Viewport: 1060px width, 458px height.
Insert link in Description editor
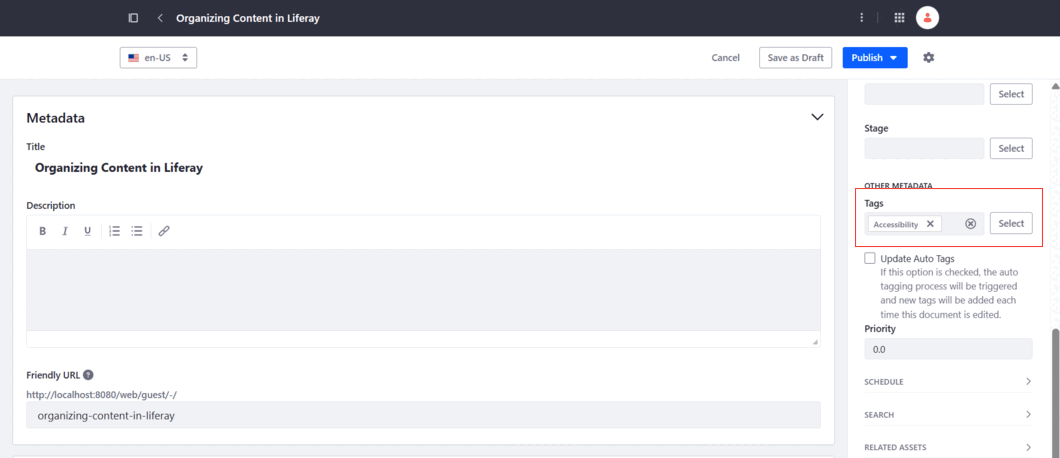point(164,231)
